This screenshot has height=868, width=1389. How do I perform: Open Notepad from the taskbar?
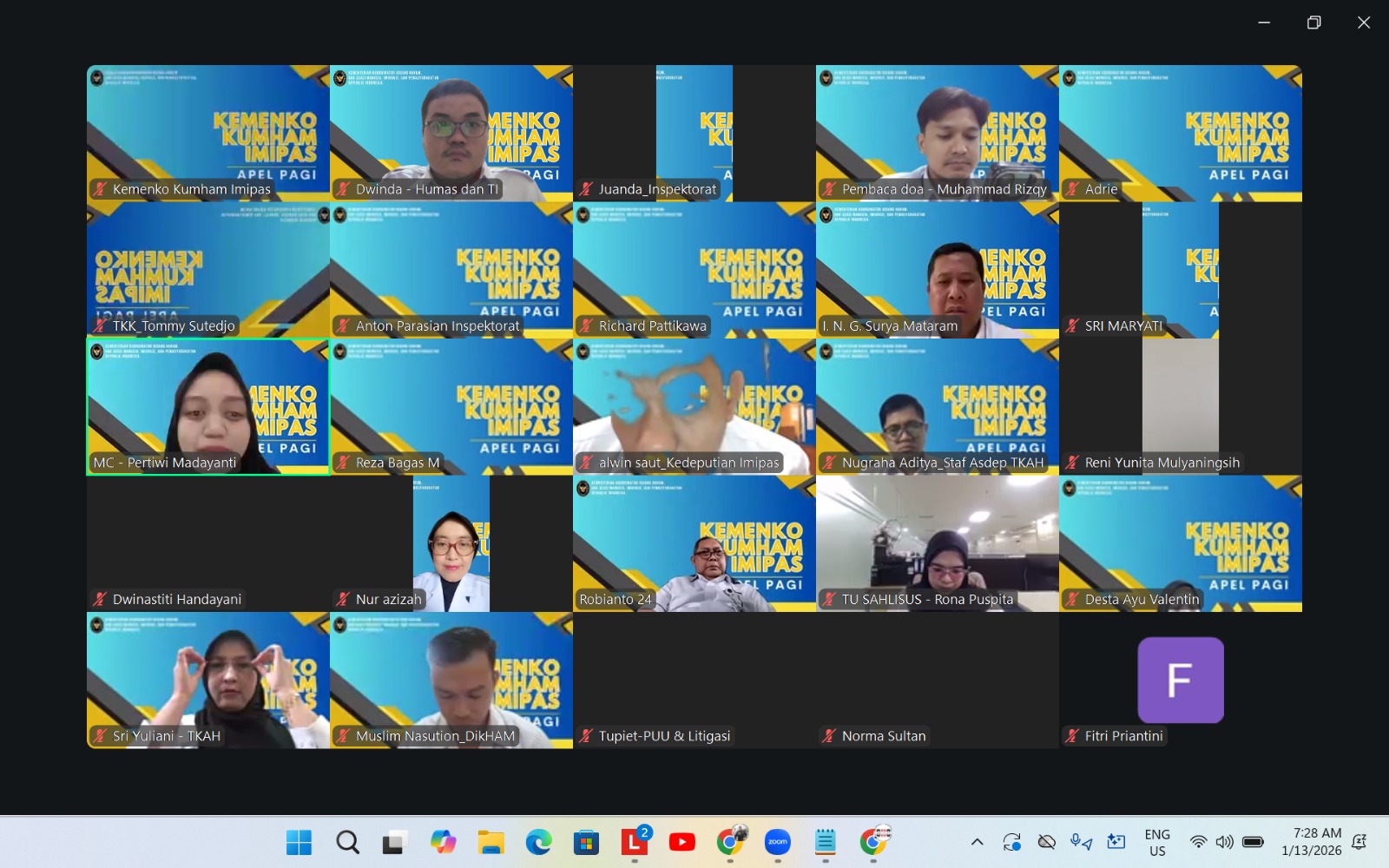[x=825, y=842]
